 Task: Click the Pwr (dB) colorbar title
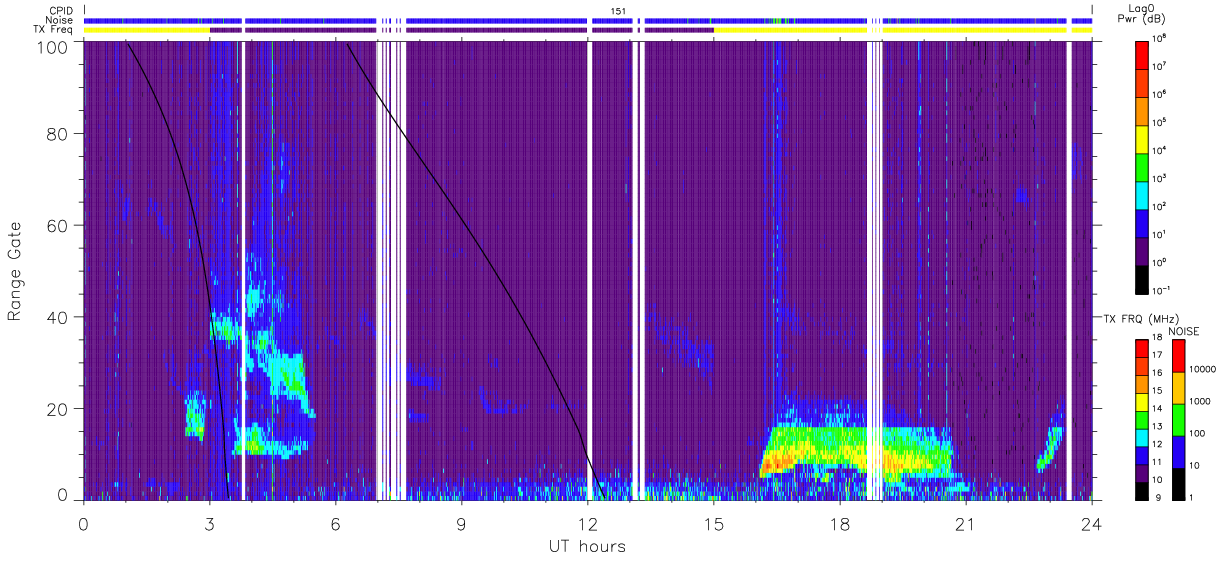pos(1142,20)
